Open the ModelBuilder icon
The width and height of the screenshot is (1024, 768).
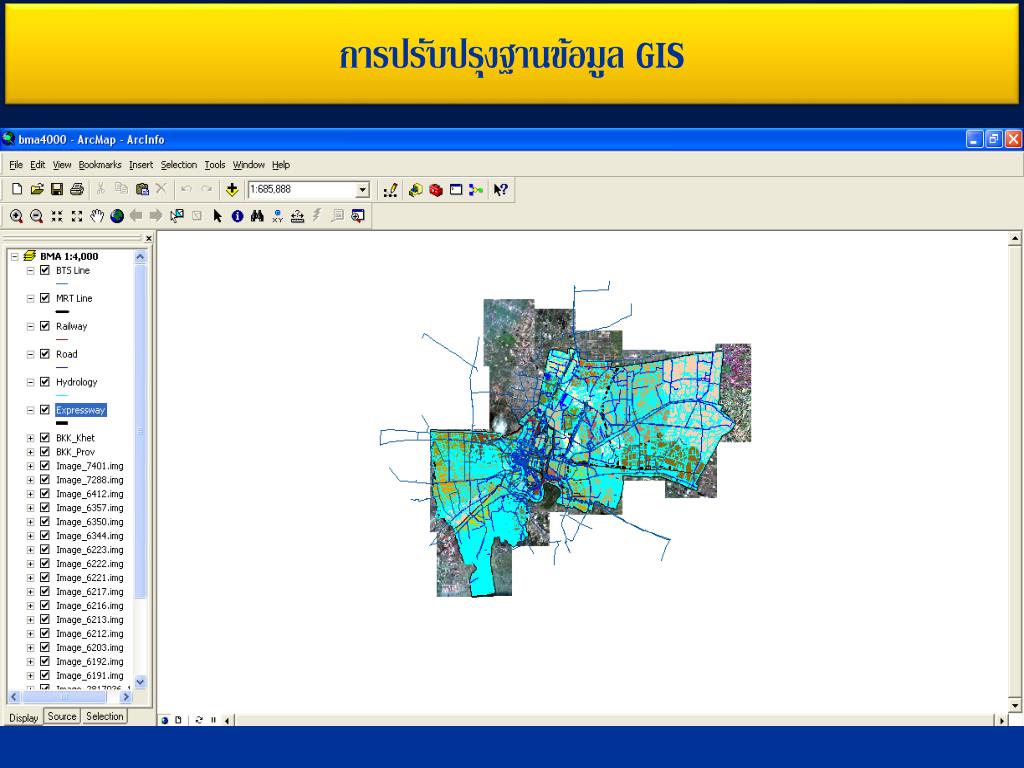click(476, 190)
